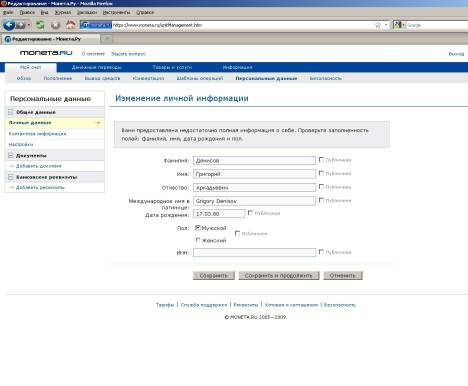468x386 pixels.
Task: Select the Moneta.Ru browser tab
Action: (50, 39)
